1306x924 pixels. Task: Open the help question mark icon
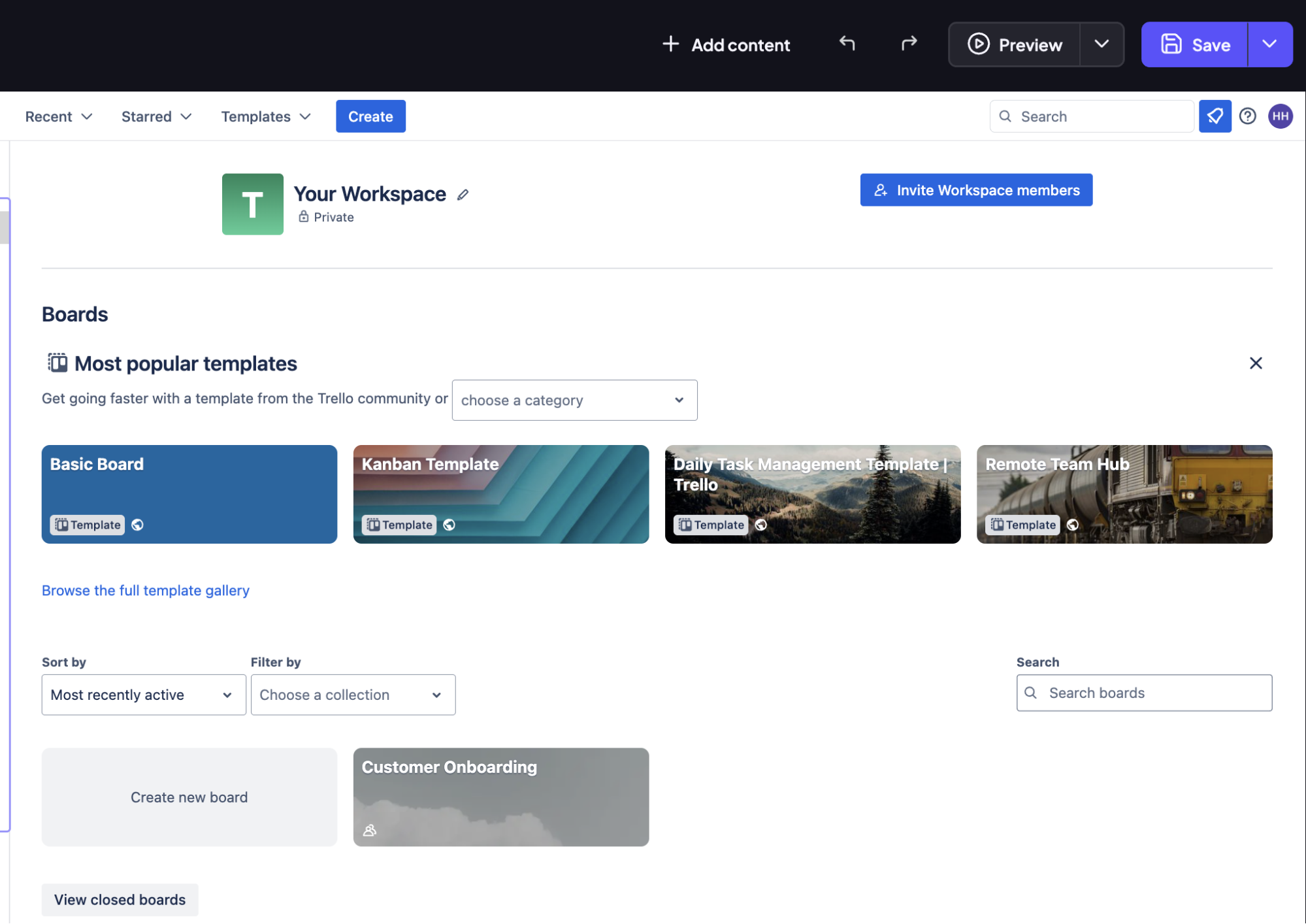click(x=1247, y=116)
